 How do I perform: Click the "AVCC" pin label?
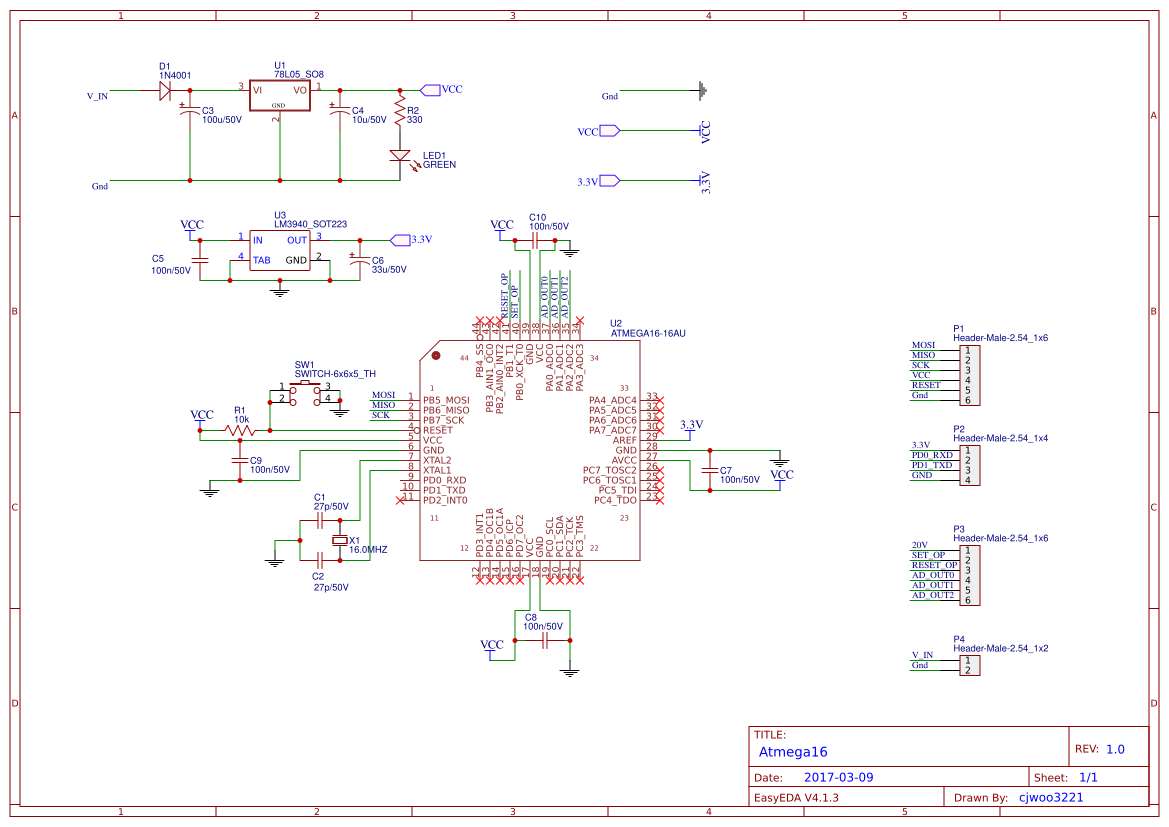tap(624, 460)
